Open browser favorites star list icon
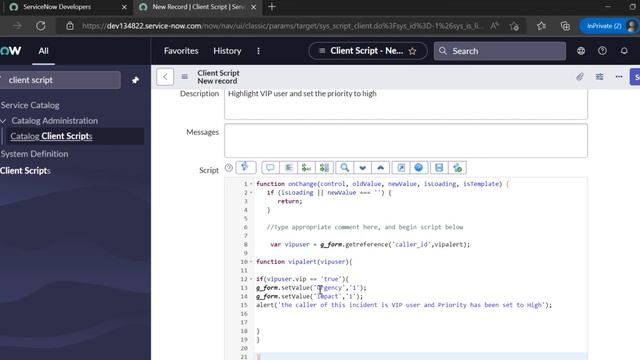The width and height of the screenshot is (640, 360). (541, 26)
